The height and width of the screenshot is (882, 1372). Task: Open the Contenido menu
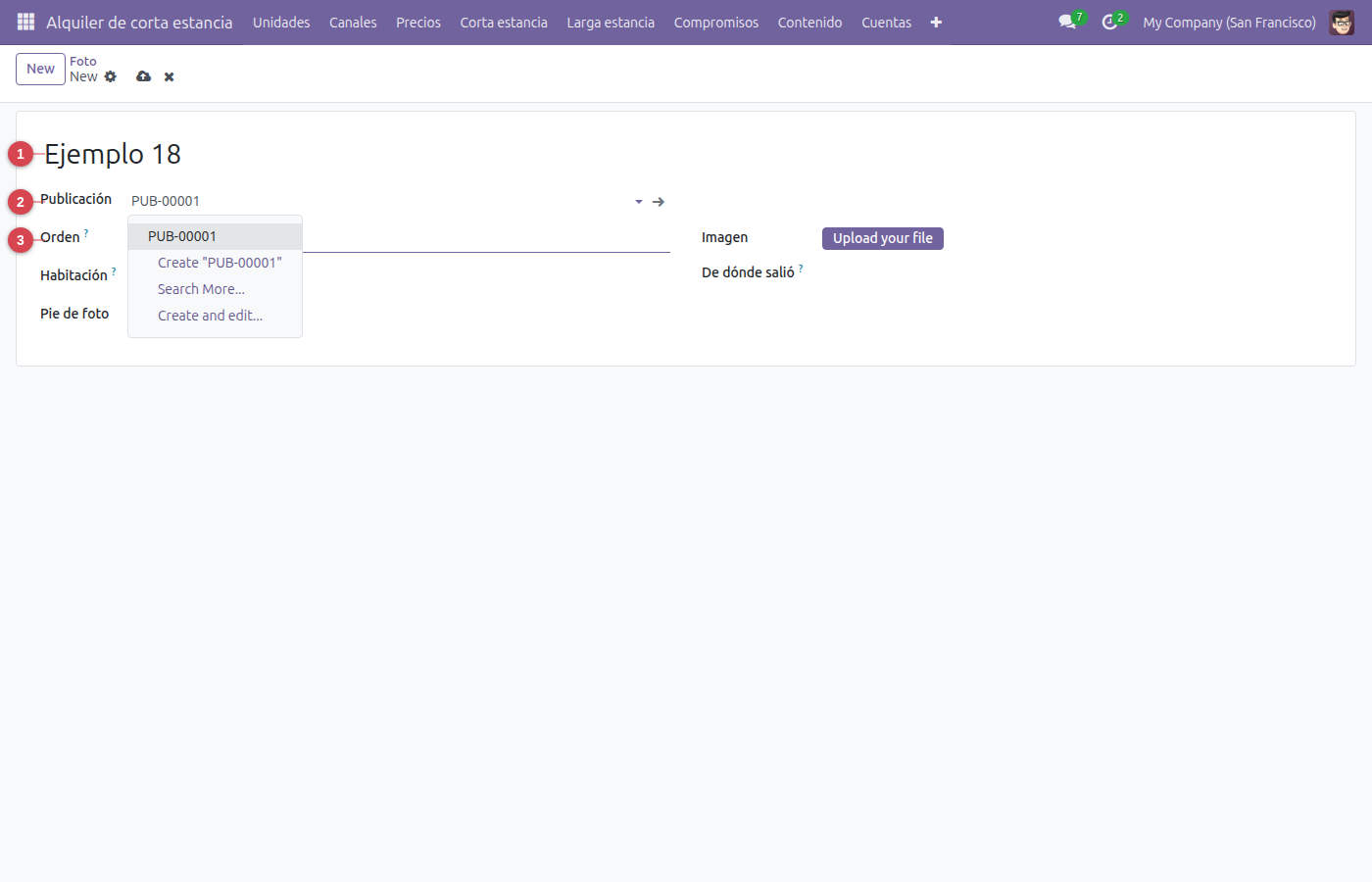click(x=809, y=22)
